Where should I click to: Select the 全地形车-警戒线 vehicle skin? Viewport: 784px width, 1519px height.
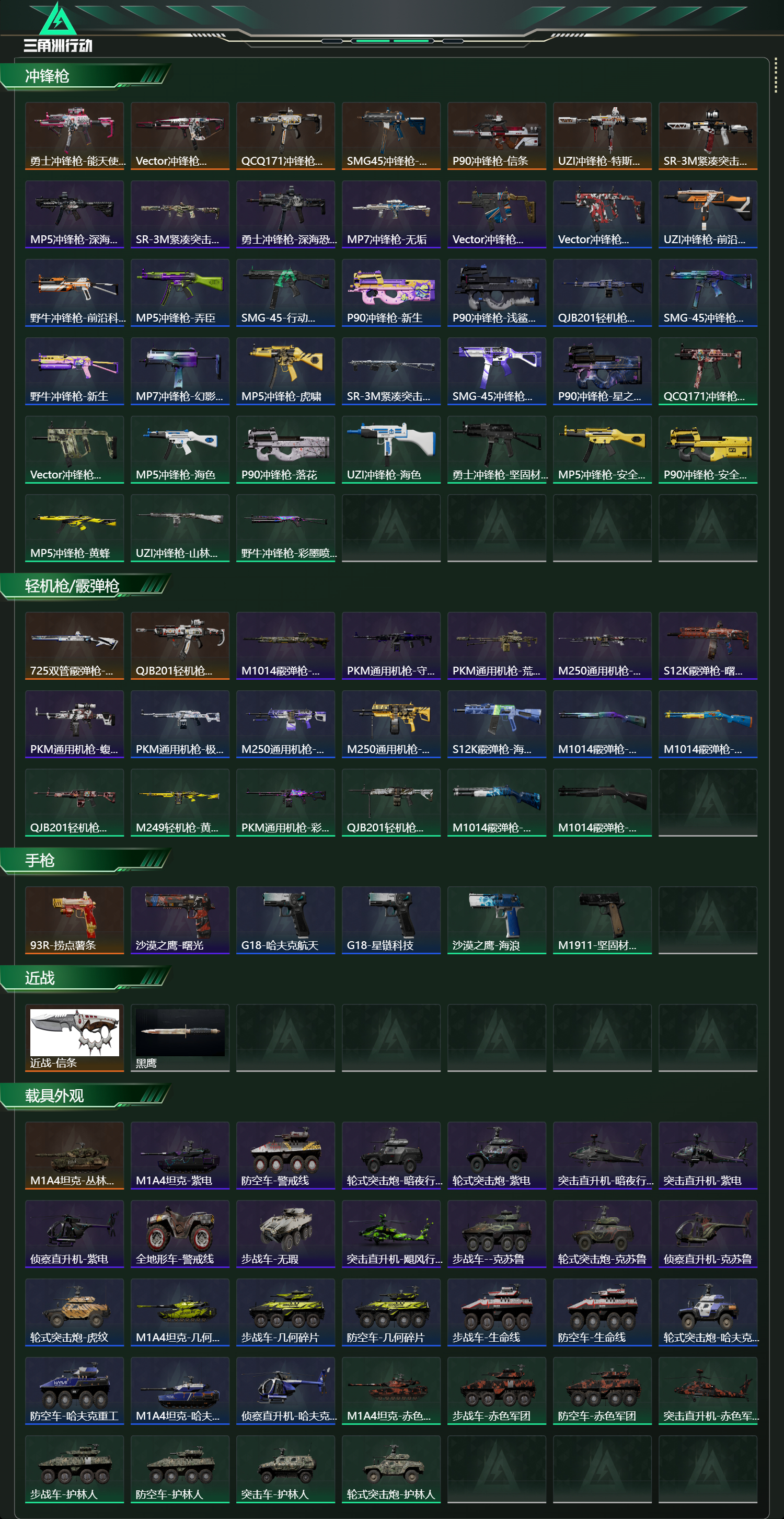(180, 1234)
